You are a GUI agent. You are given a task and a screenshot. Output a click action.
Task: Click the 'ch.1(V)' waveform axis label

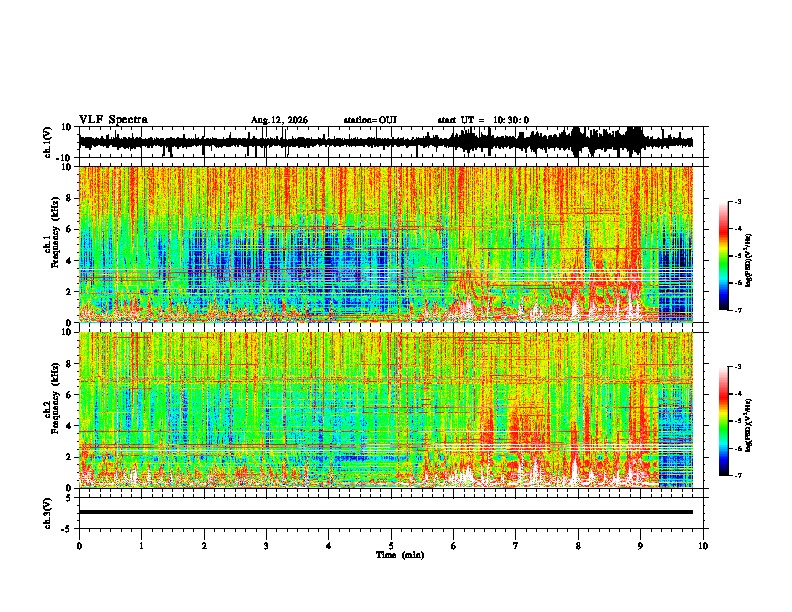[48, 142]
